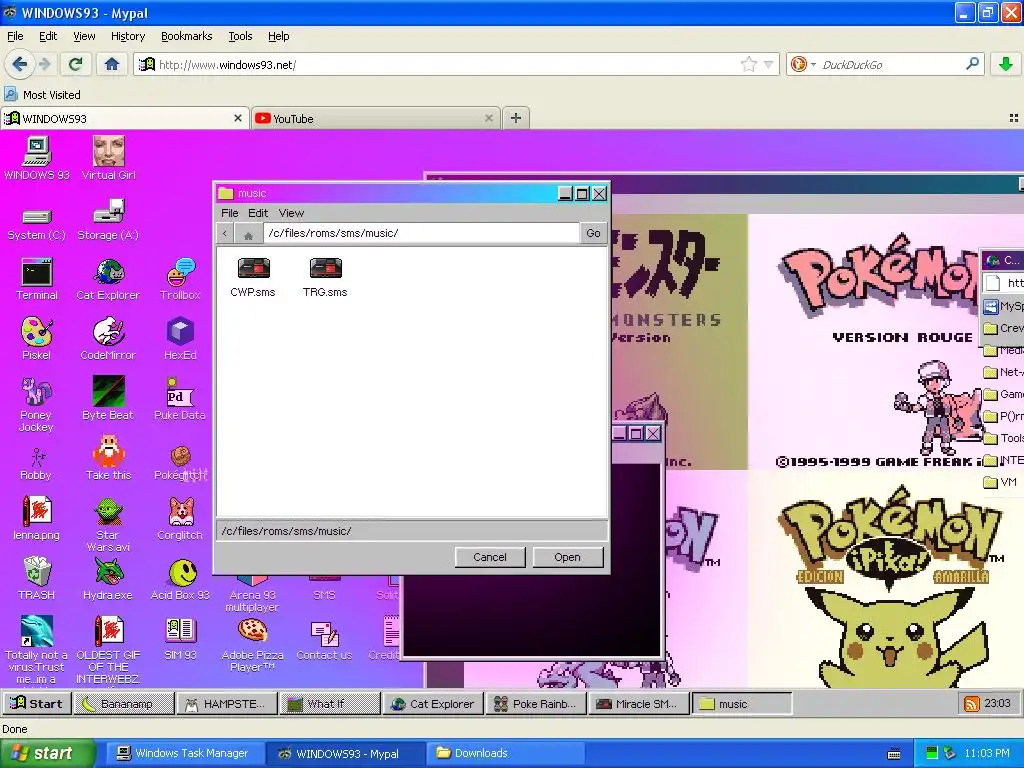This screenshot has height=768, width=1024.
Task: Click Cancel in the music dialog
Action: (x=490, y=557)
